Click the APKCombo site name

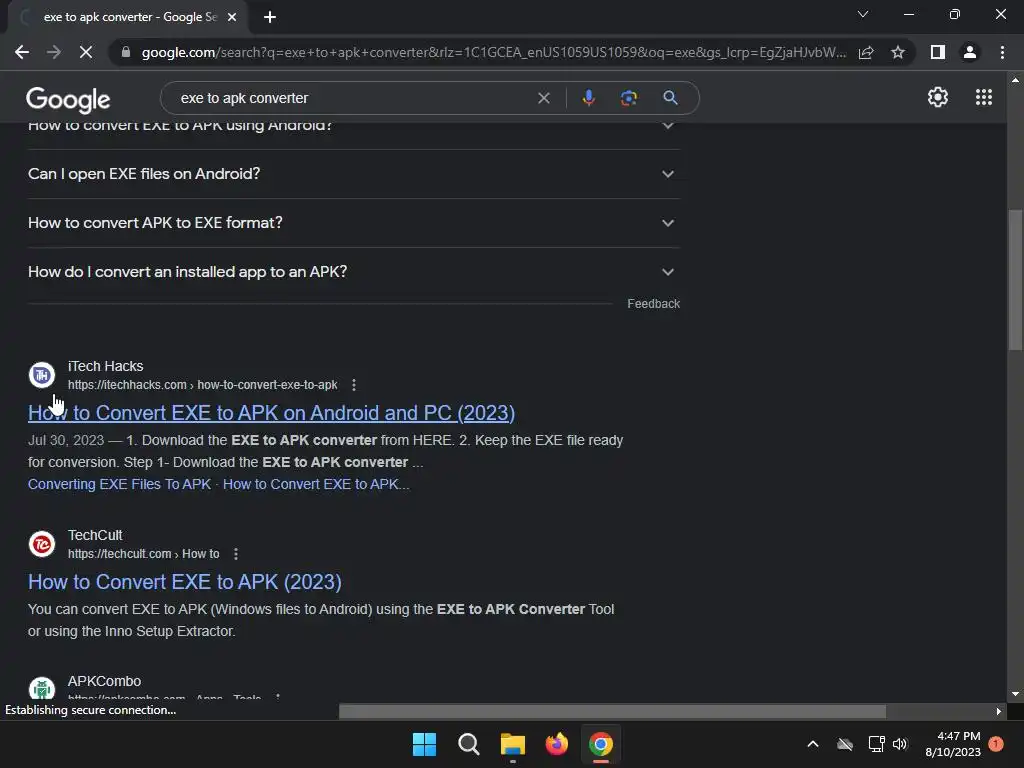tap(104, 681)
